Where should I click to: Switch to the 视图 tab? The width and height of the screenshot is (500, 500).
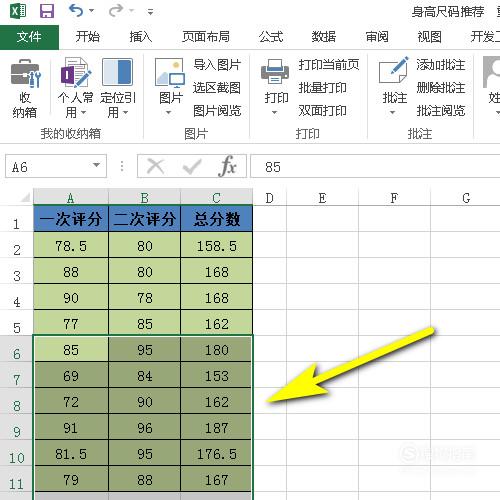(430, 37)
